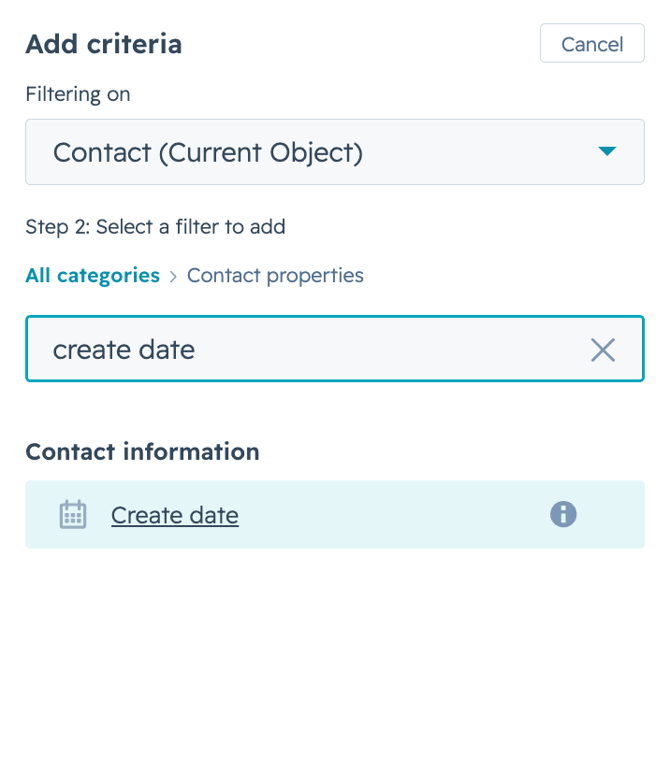670x757 pixels.
Task: Click the typed "create date" search text
Action: (123, 350)
